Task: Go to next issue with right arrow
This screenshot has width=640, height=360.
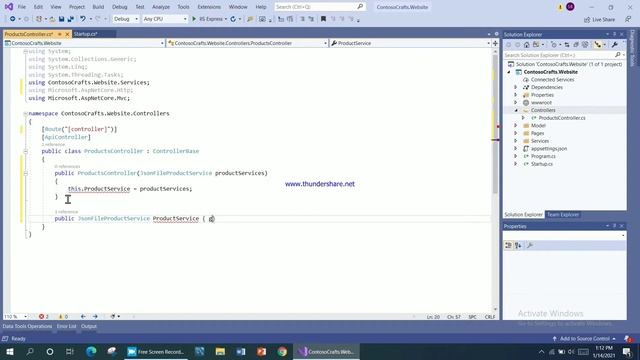Action: click(95, 316)
